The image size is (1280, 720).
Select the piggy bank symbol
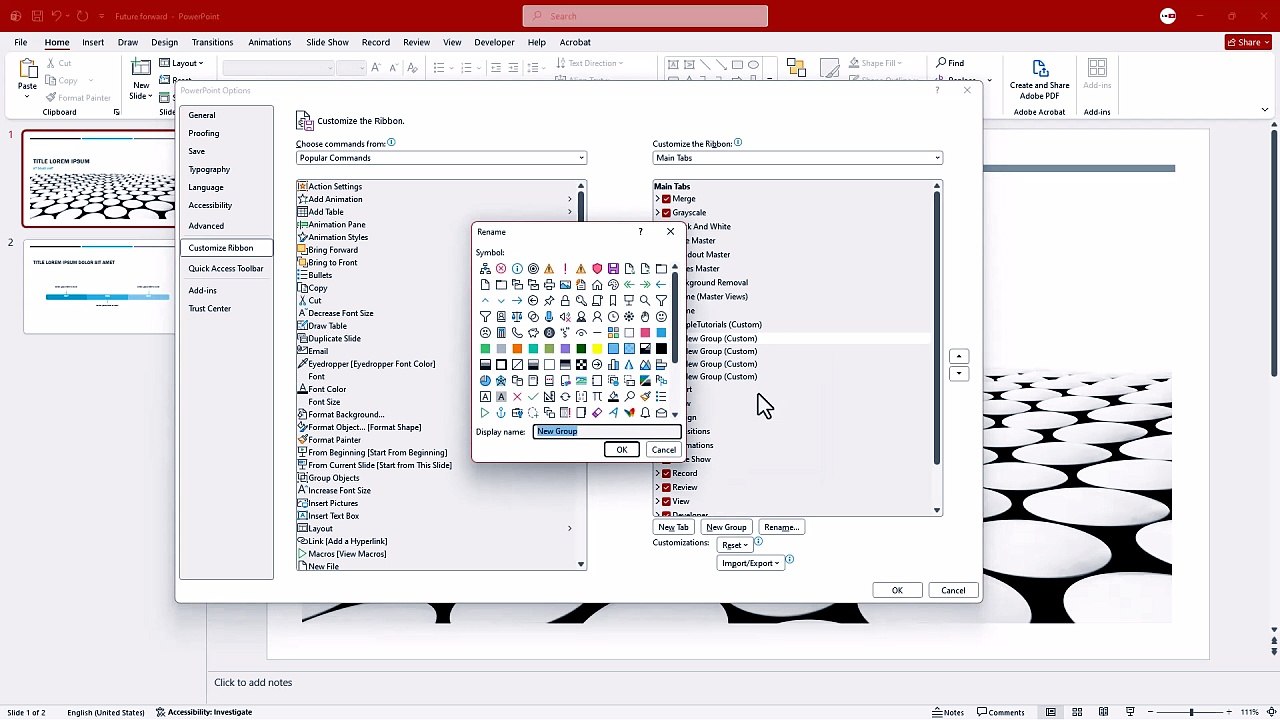pyautogui.click(x=533, y=333)
